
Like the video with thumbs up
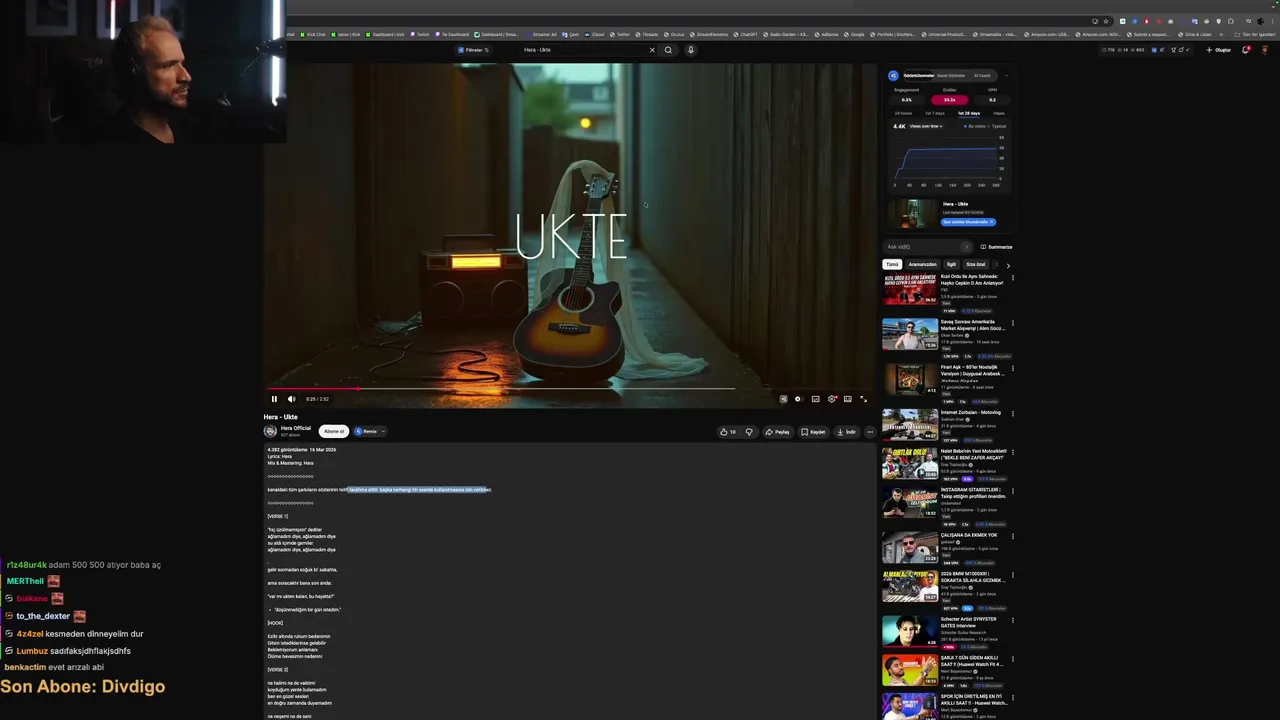click(727, 432)
